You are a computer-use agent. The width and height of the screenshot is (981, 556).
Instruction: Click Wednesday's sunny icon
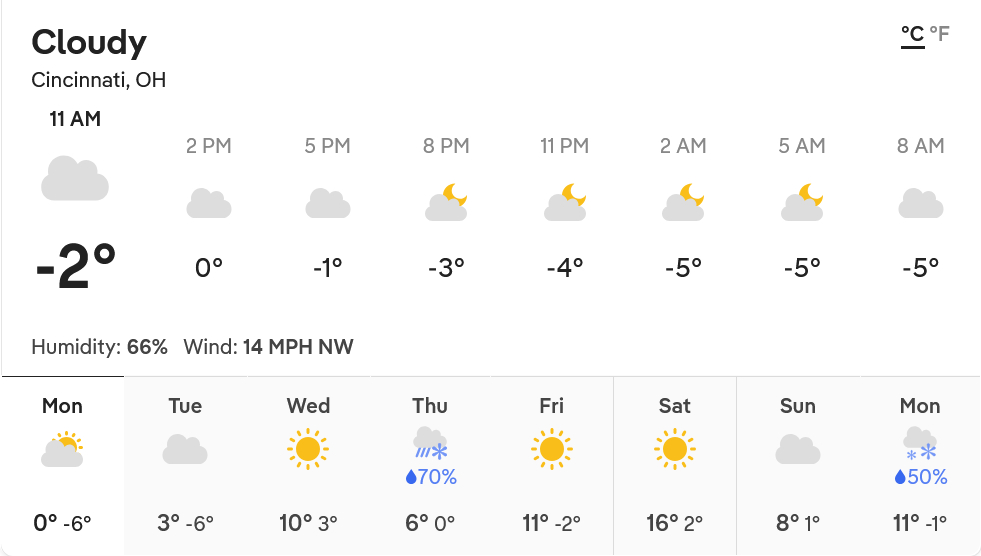point(308,449)
